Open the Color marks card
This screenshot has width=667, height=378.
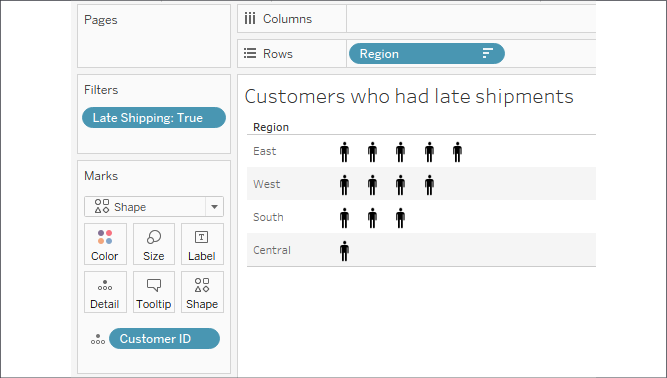click(105, 244)
